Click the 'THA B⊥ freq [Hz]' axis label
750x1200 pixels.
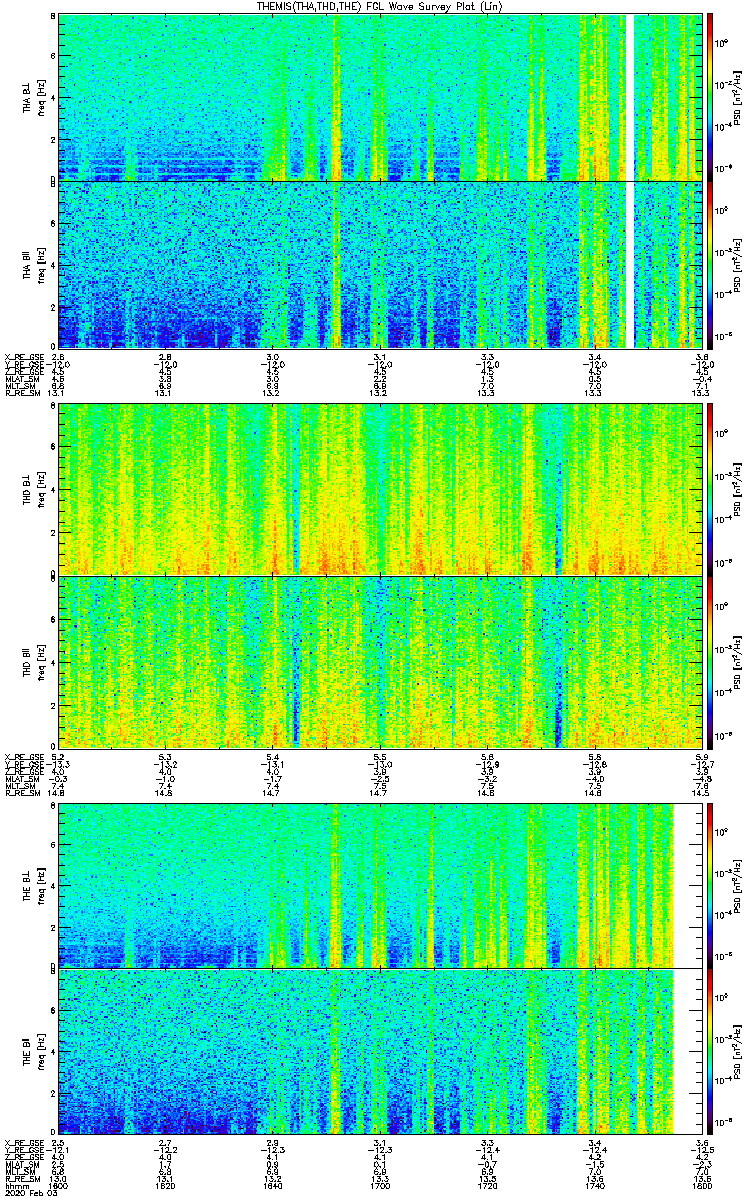(x=32, y=97)
